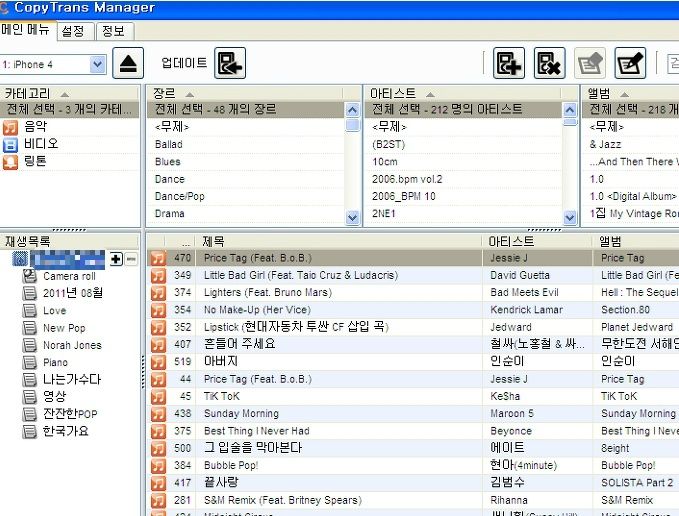Add tracks with the plus icon
Screen dimensions: 679x516
(509, 63)
